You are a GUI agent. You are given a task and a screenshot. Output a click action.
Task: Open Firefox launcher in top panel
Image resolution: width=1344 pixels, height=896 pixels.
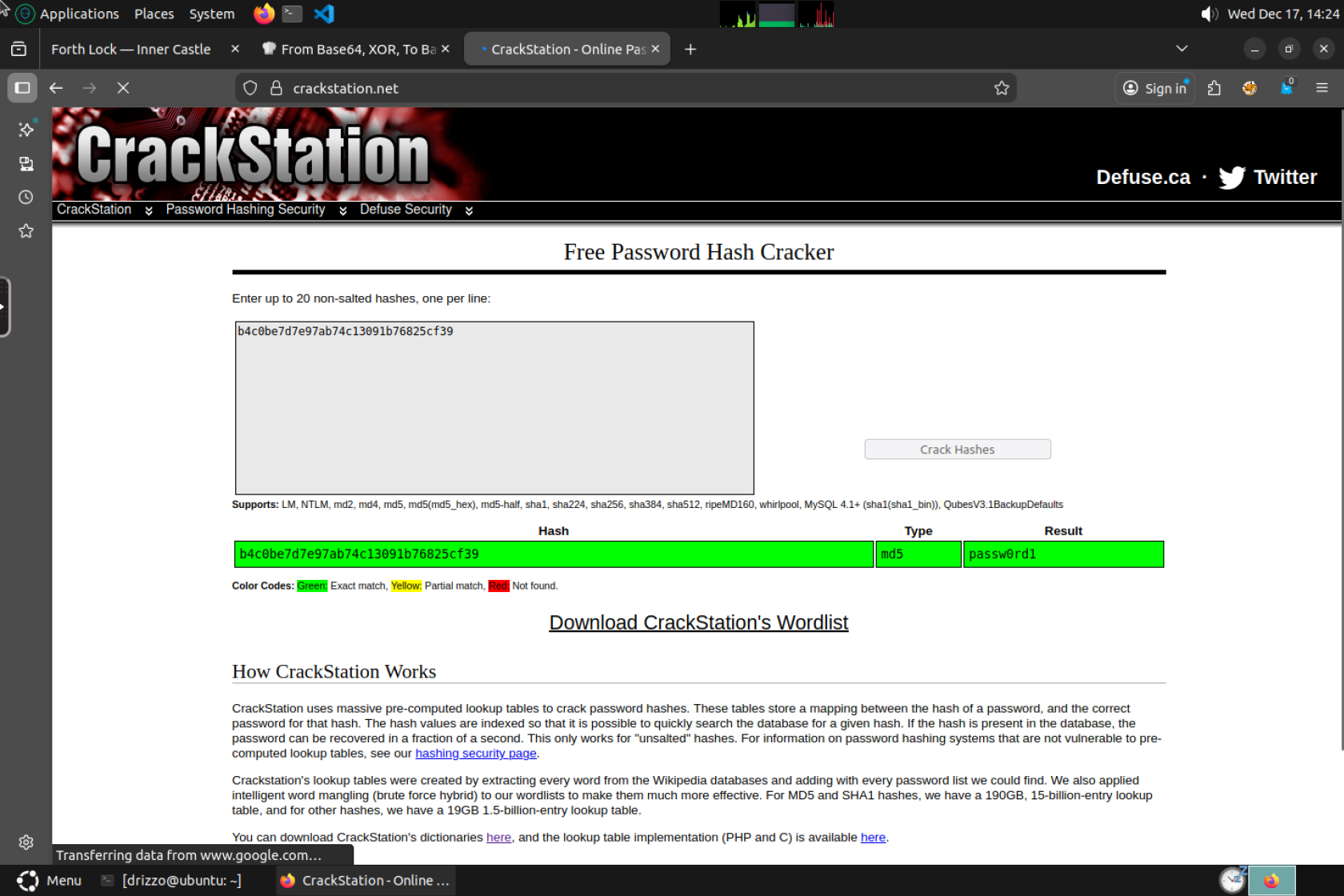pyautogui.click(x=263, y=14)
